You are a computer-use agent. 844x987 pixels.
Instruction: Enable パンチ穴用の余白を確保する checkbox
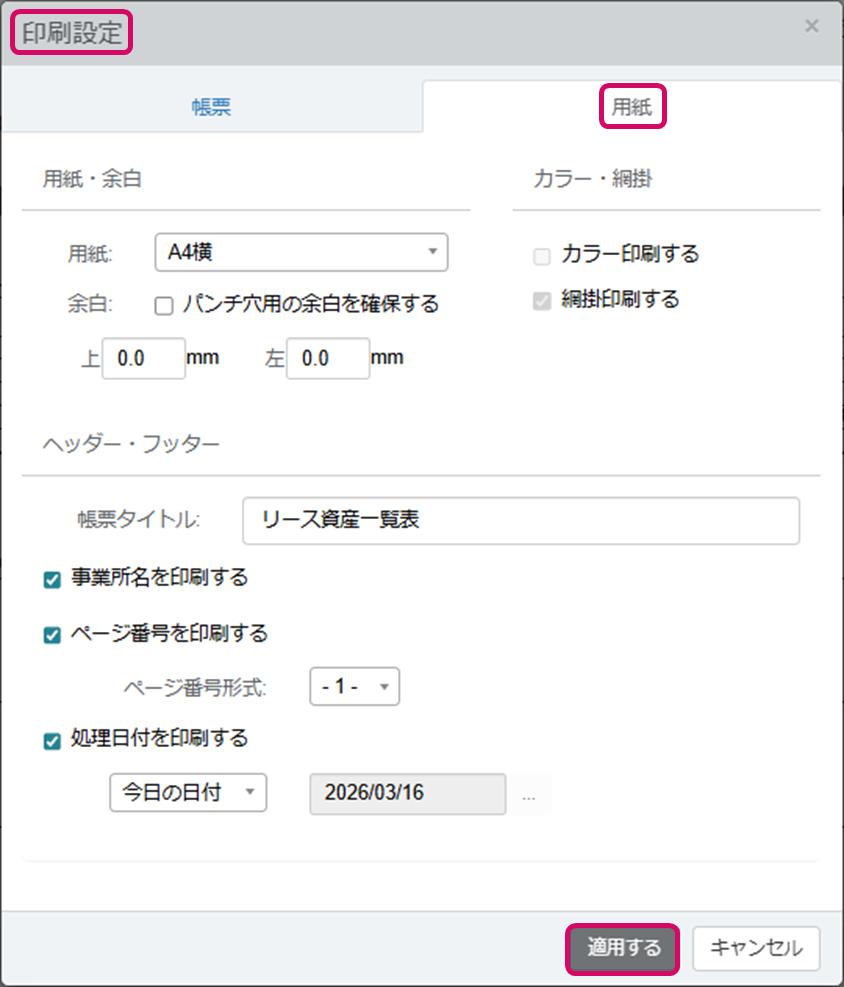165,306
